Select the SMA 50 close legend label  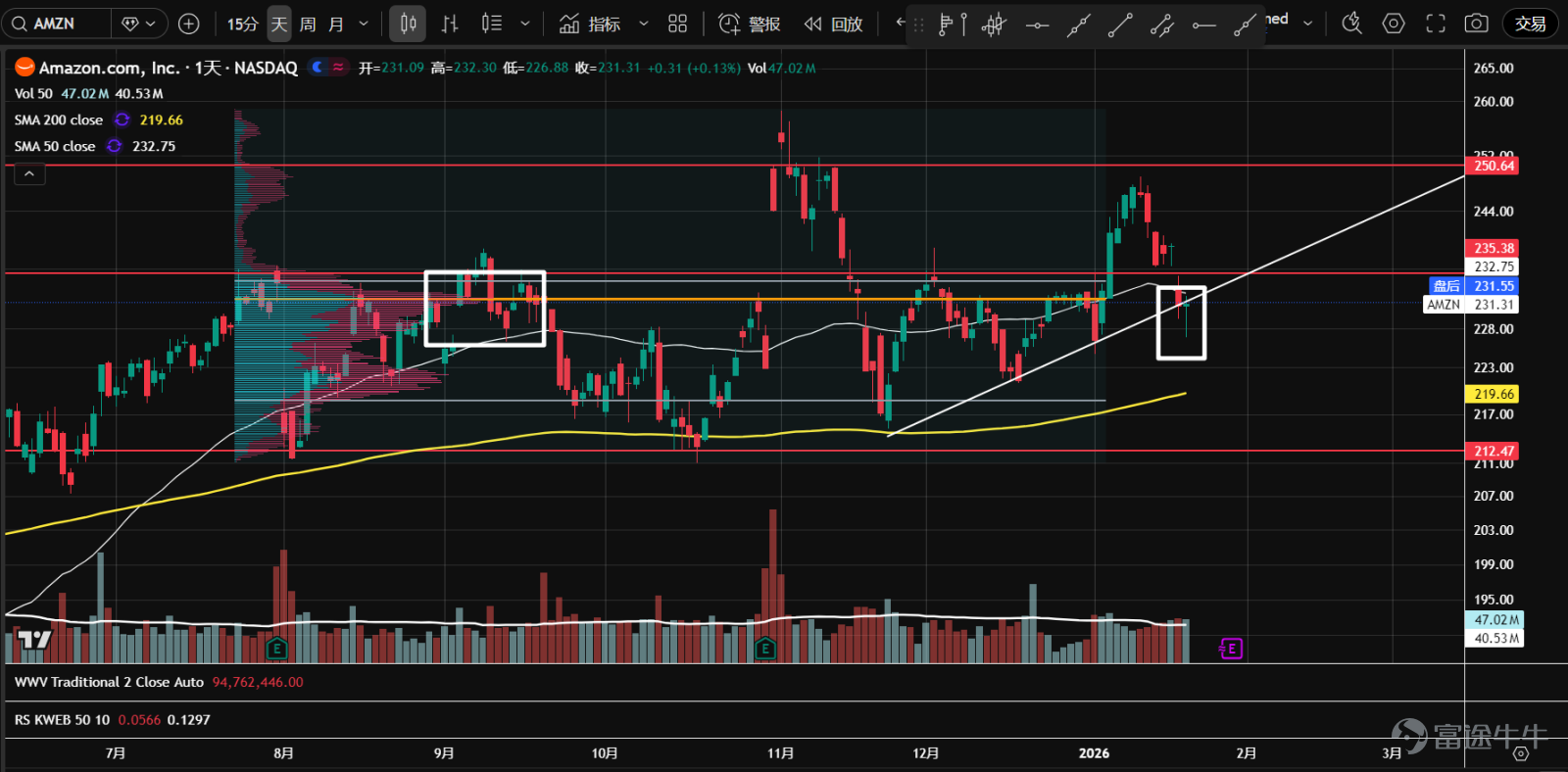coord(55,146)
